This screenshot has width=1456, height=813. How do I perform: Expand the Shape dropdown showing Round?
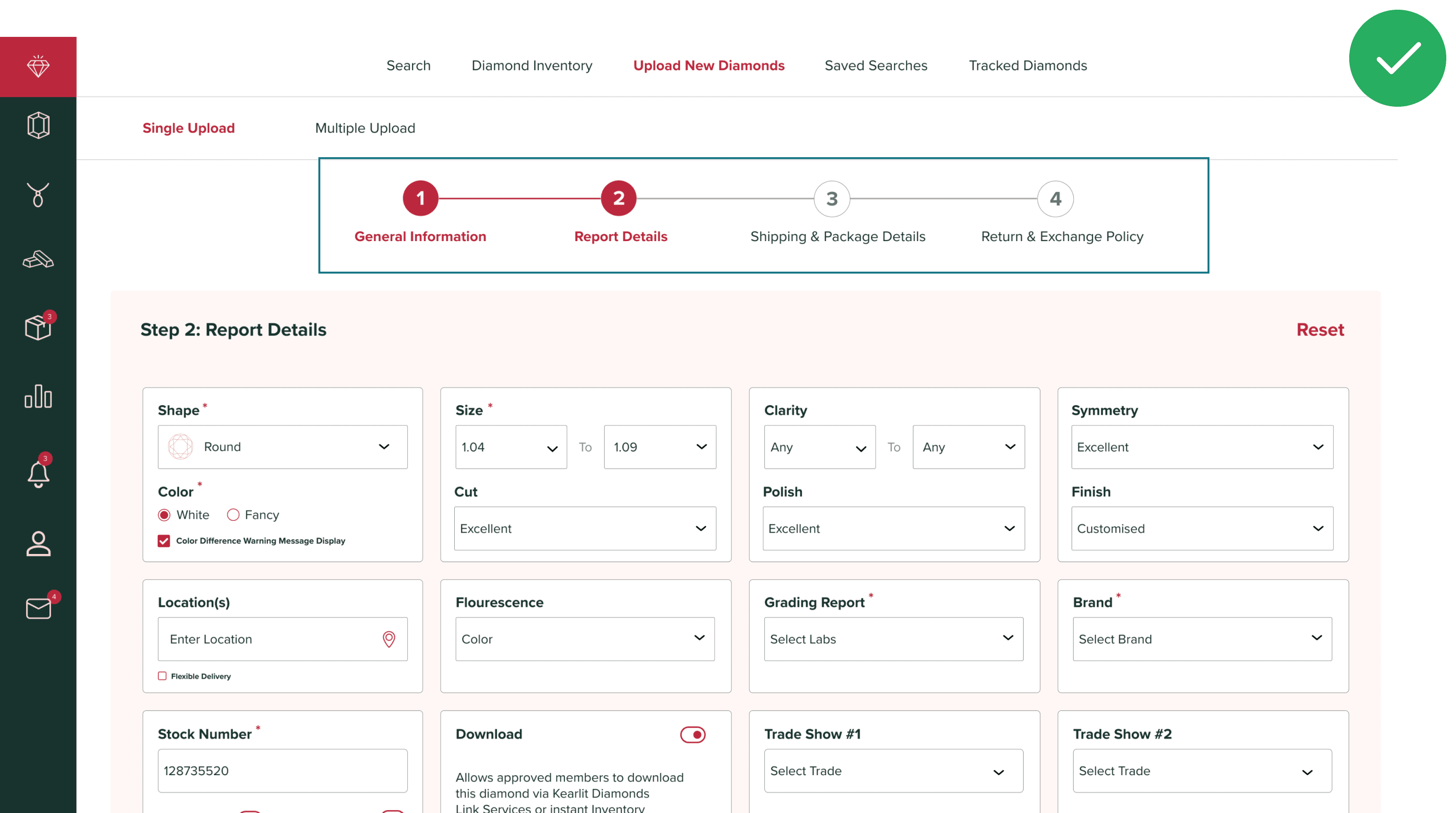pyautogui.click(x=282, y=447)
